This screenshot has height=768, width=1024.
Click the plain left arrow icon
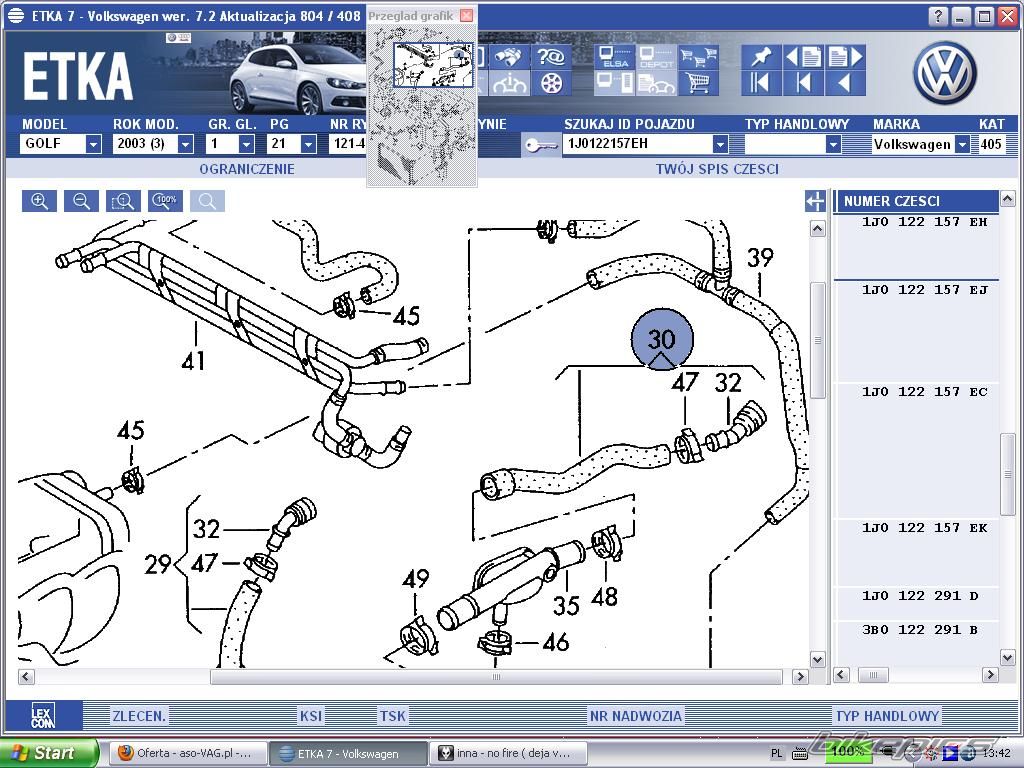(x=846, y=84)
